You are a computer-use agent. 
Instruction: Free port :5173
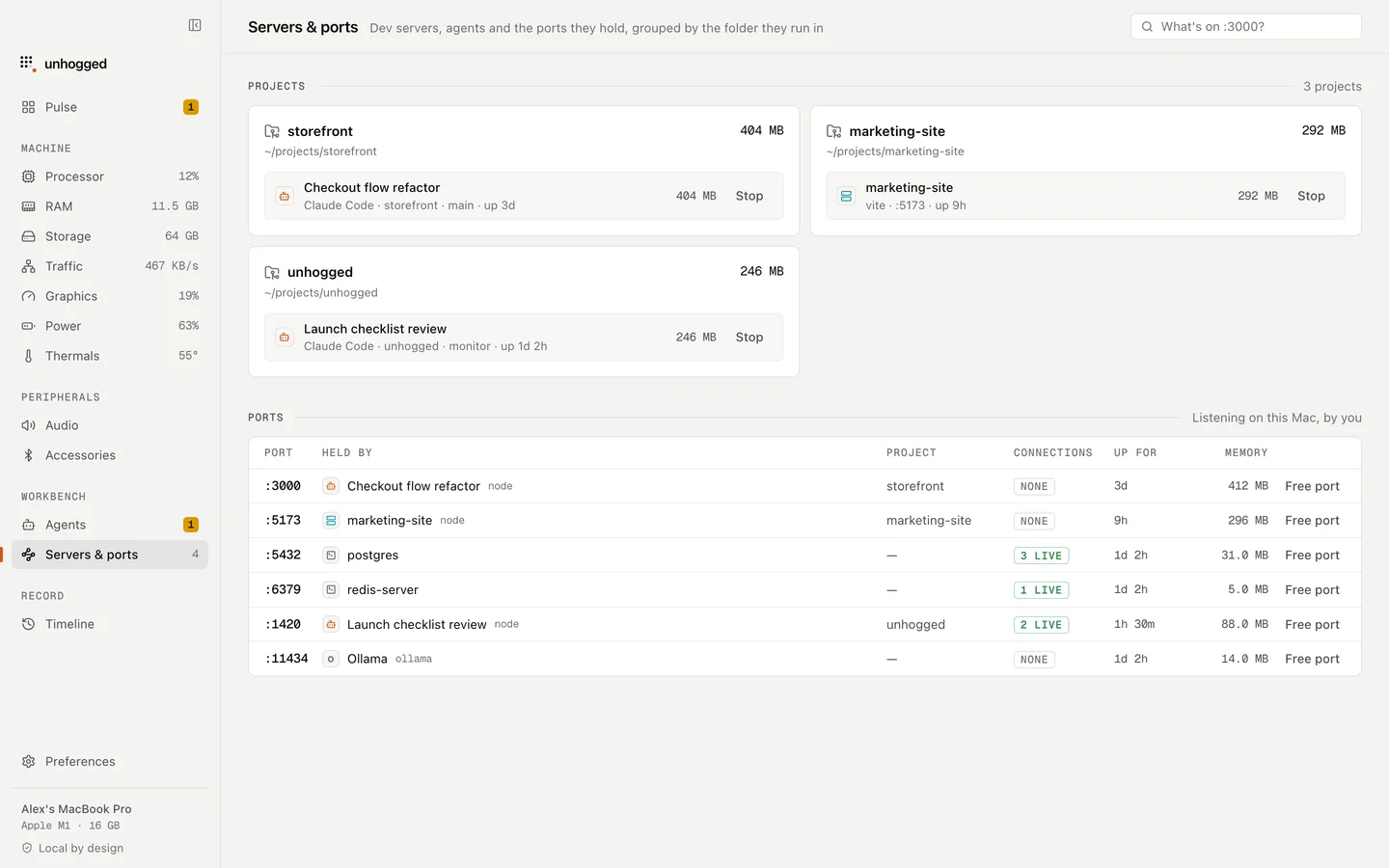click(1312, 521)
